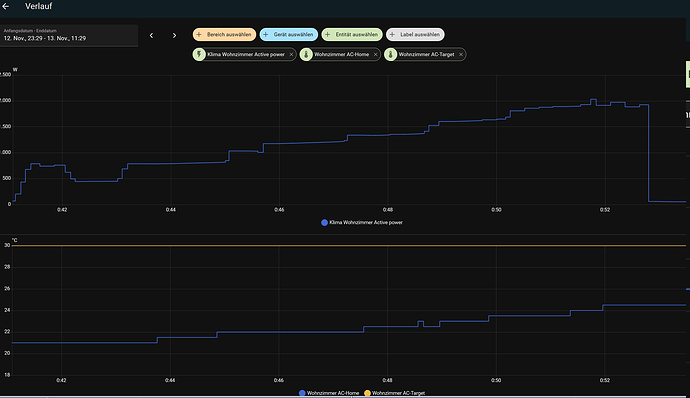Remove Wohnzimmer AC-Home entity chip
The height and width of the screenshot is (398, 690).
pos(375,55)
